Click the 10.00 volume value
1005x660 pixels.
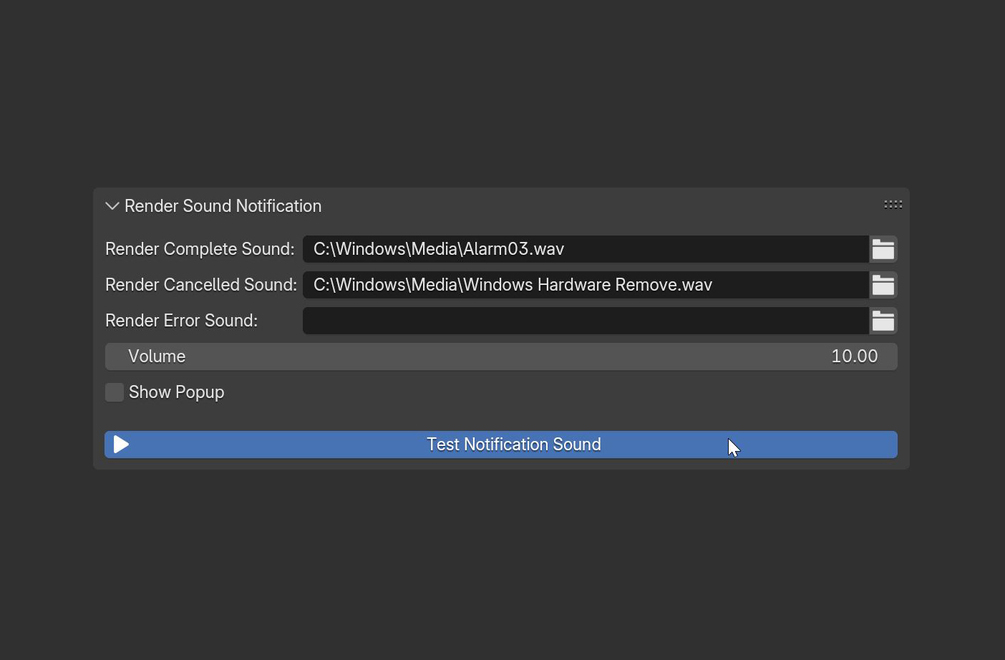[854, 357]
